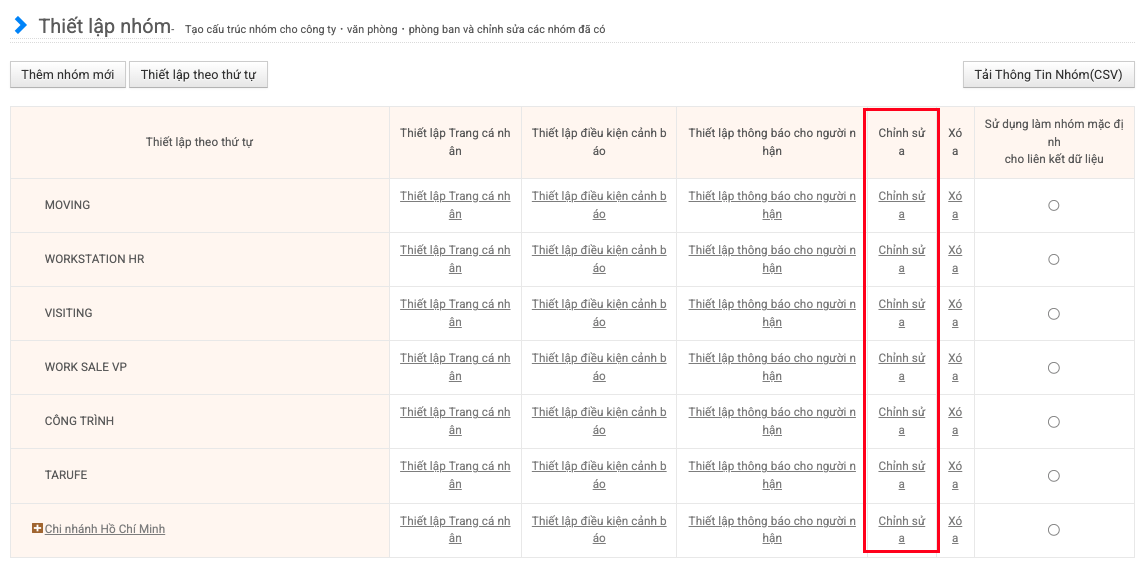Open recipient notification settings for CÔNG TRÌNH
Screen dimensions: 1137x576
click(x=771, y=421)
